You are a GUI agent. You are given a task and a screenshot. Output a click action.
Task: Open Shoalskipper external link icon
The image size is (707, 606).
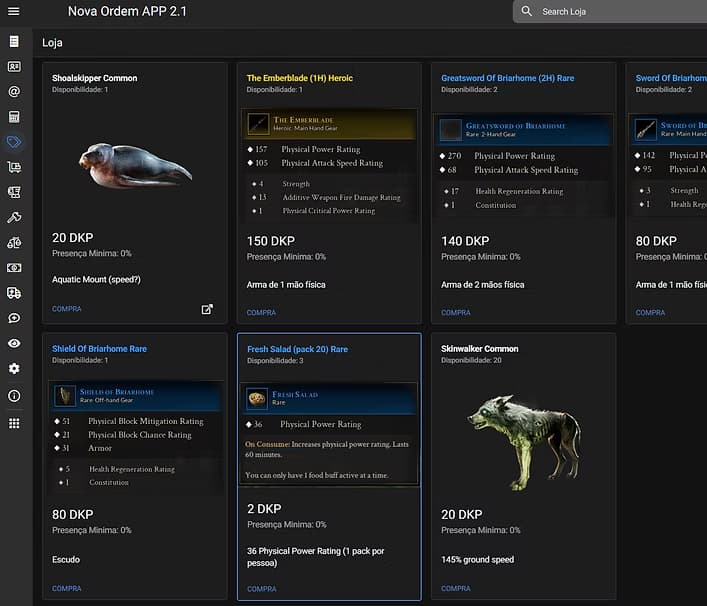tap(207, 309)
